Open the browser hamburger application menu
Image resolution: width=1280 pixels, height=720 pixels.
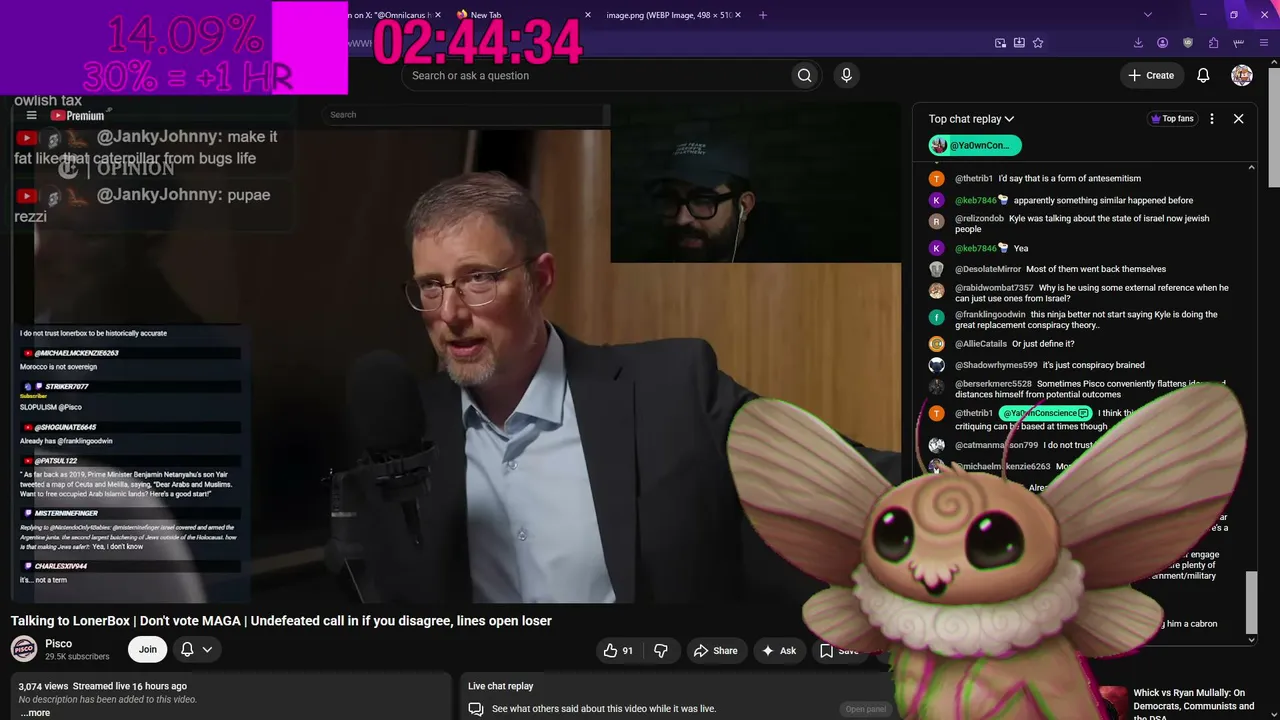click(x=1264, y=43)
